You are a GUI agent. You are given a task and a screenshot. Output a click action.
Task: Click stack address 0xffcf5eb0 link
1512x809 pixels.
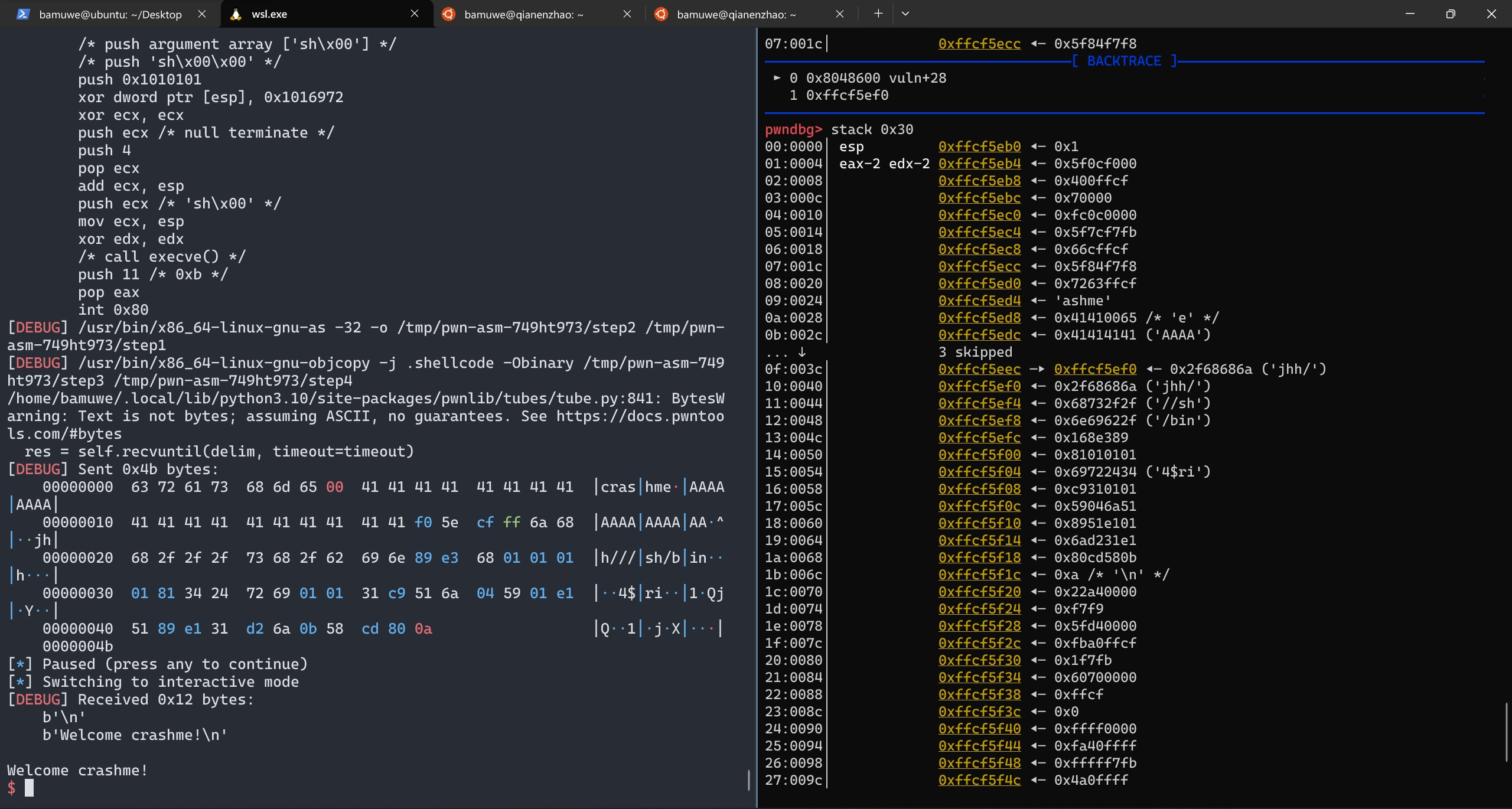point(979,146)
